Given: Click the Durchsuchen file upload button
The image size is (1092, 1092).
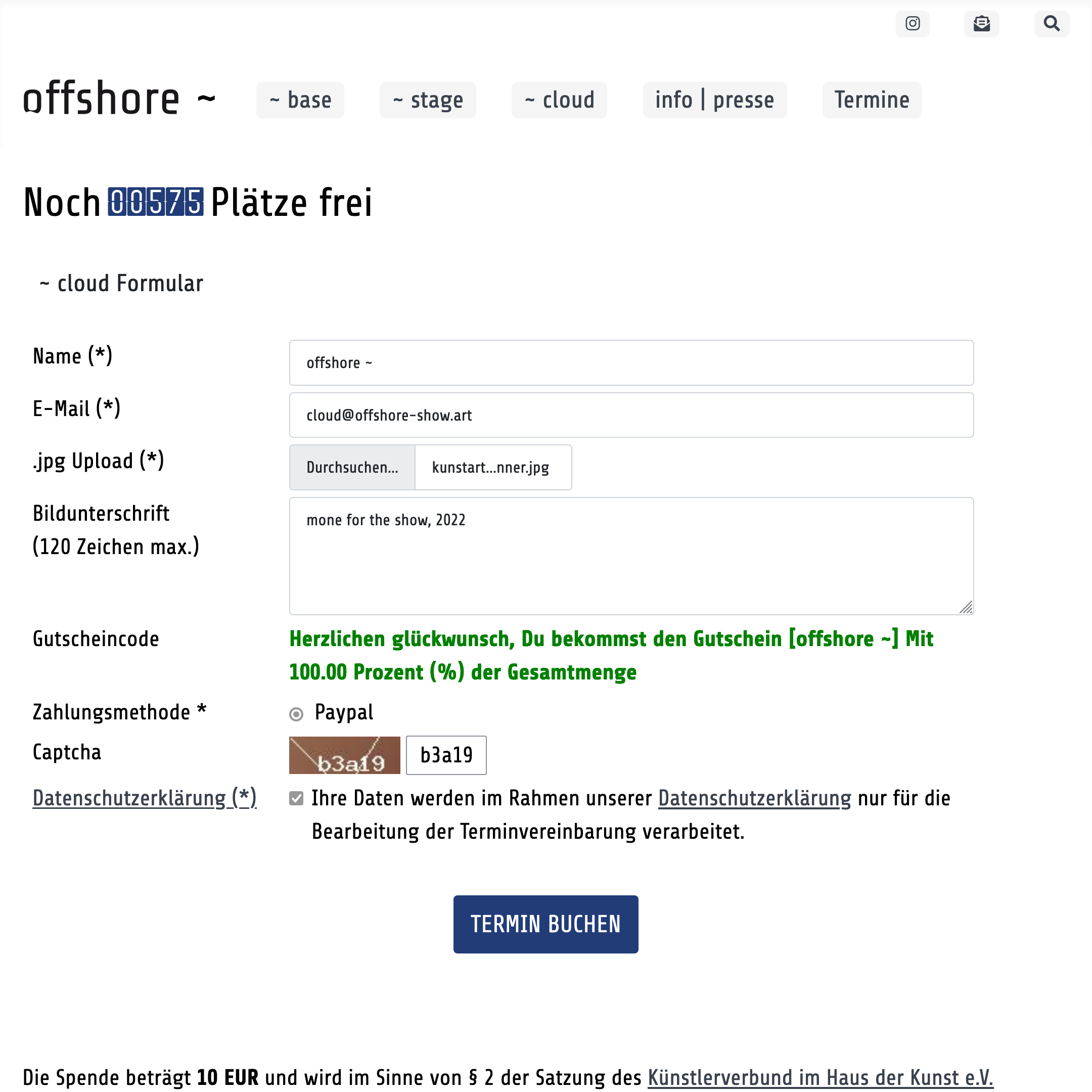Looking at the screenshot, I should [x=352, y=467].
